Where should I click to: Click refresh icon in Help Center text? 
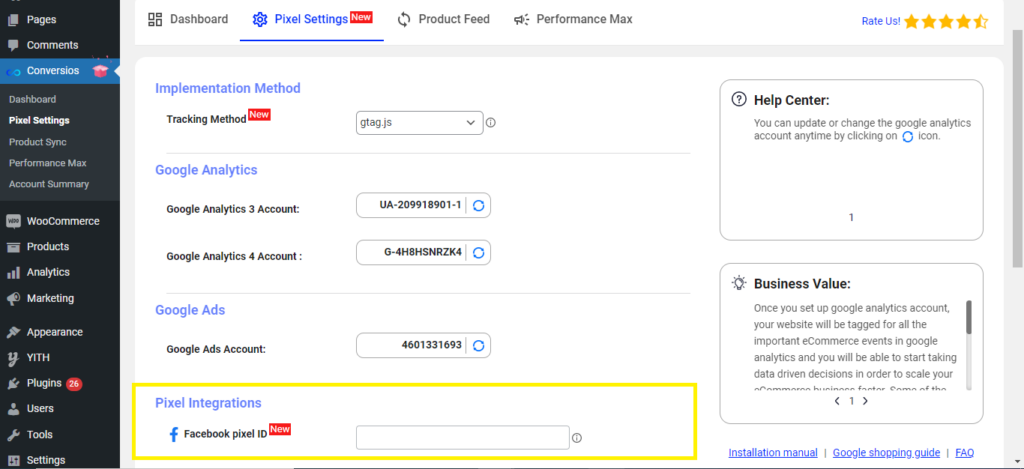[908, 137]
